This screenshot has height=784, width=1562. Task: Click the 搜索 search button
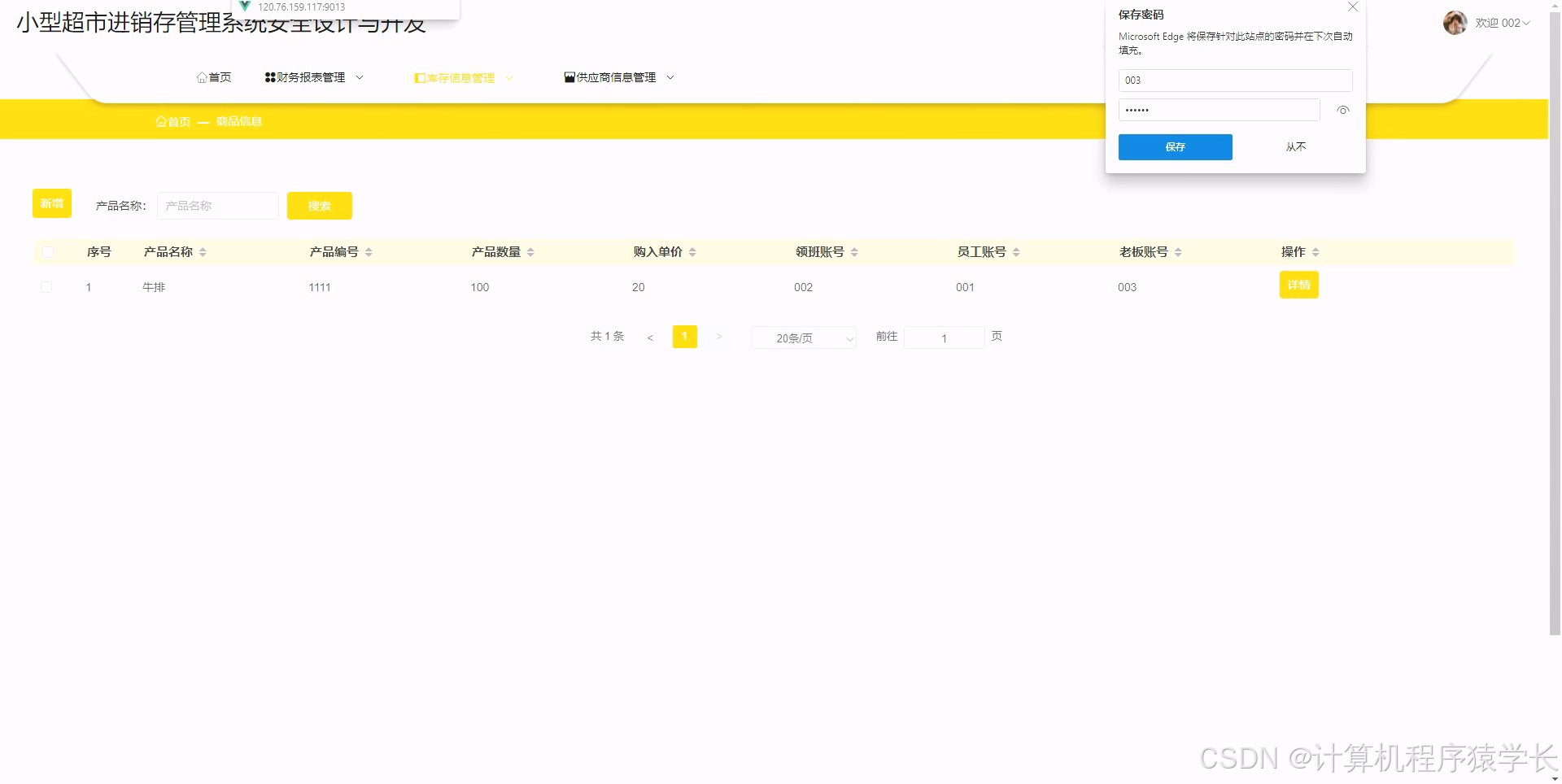(x=319, y=205)
